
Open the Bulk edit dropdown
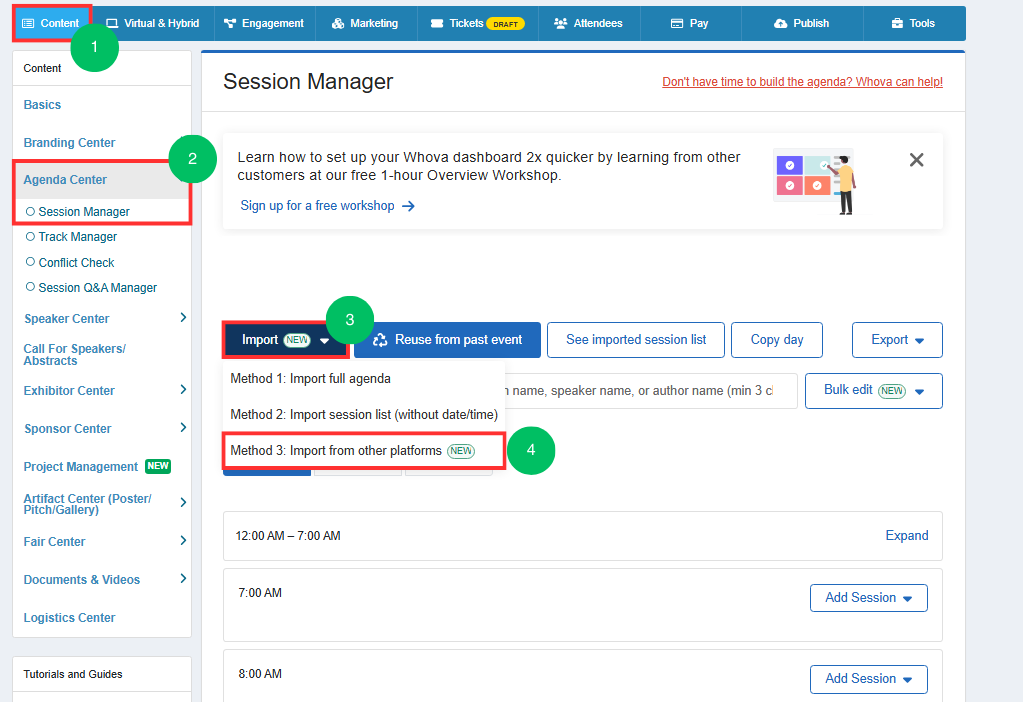pos(874,391)
